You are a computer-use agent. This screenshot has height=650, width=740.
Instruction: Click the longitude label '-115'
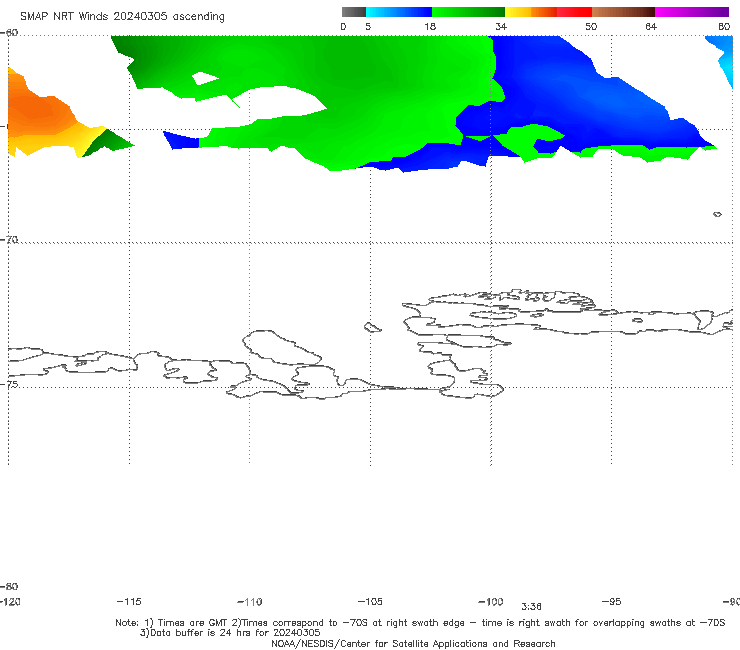pyautogui.click(x=129, y=602)
